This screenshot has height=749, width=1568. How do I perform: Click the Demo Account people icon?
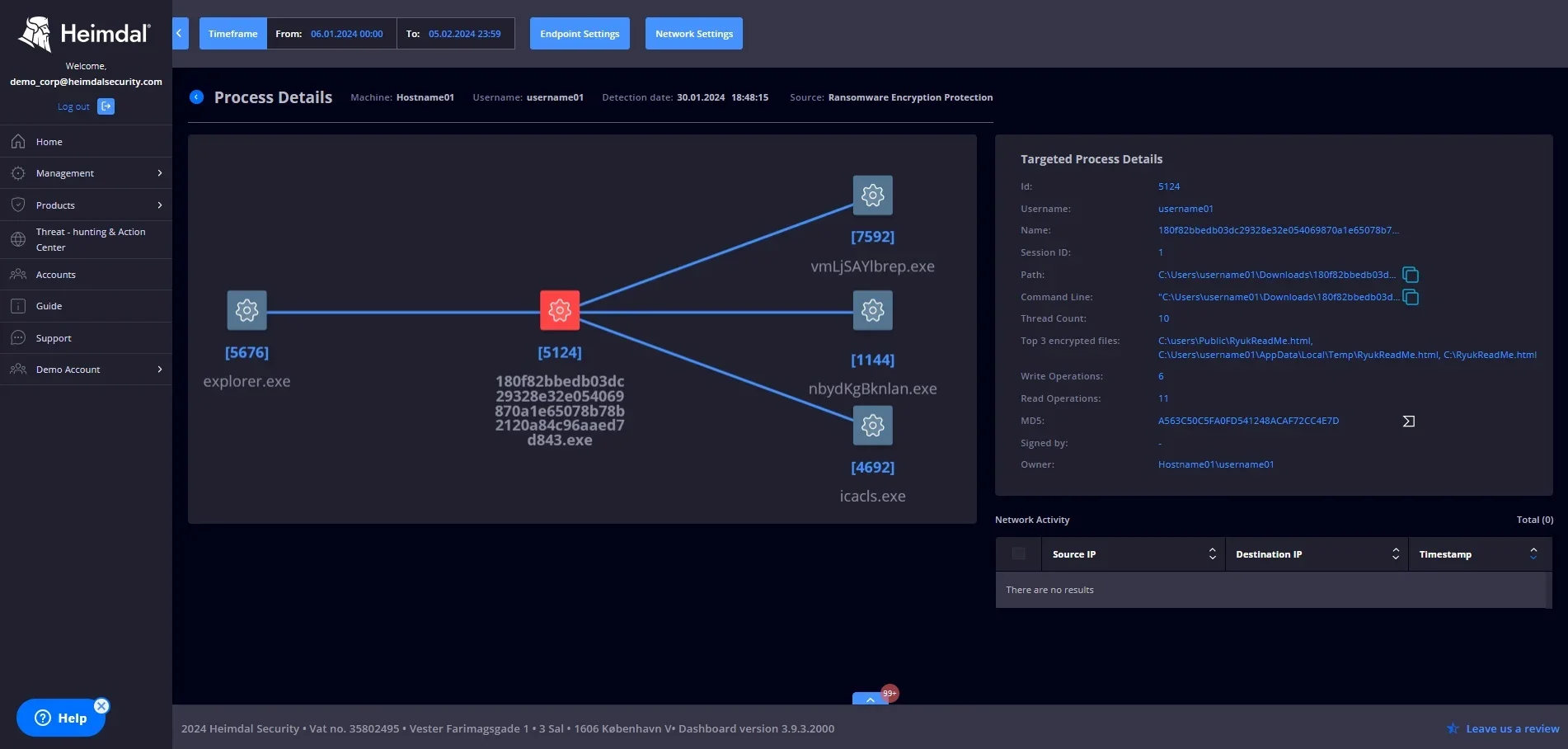pyautogui.click(x=18, y=370)
